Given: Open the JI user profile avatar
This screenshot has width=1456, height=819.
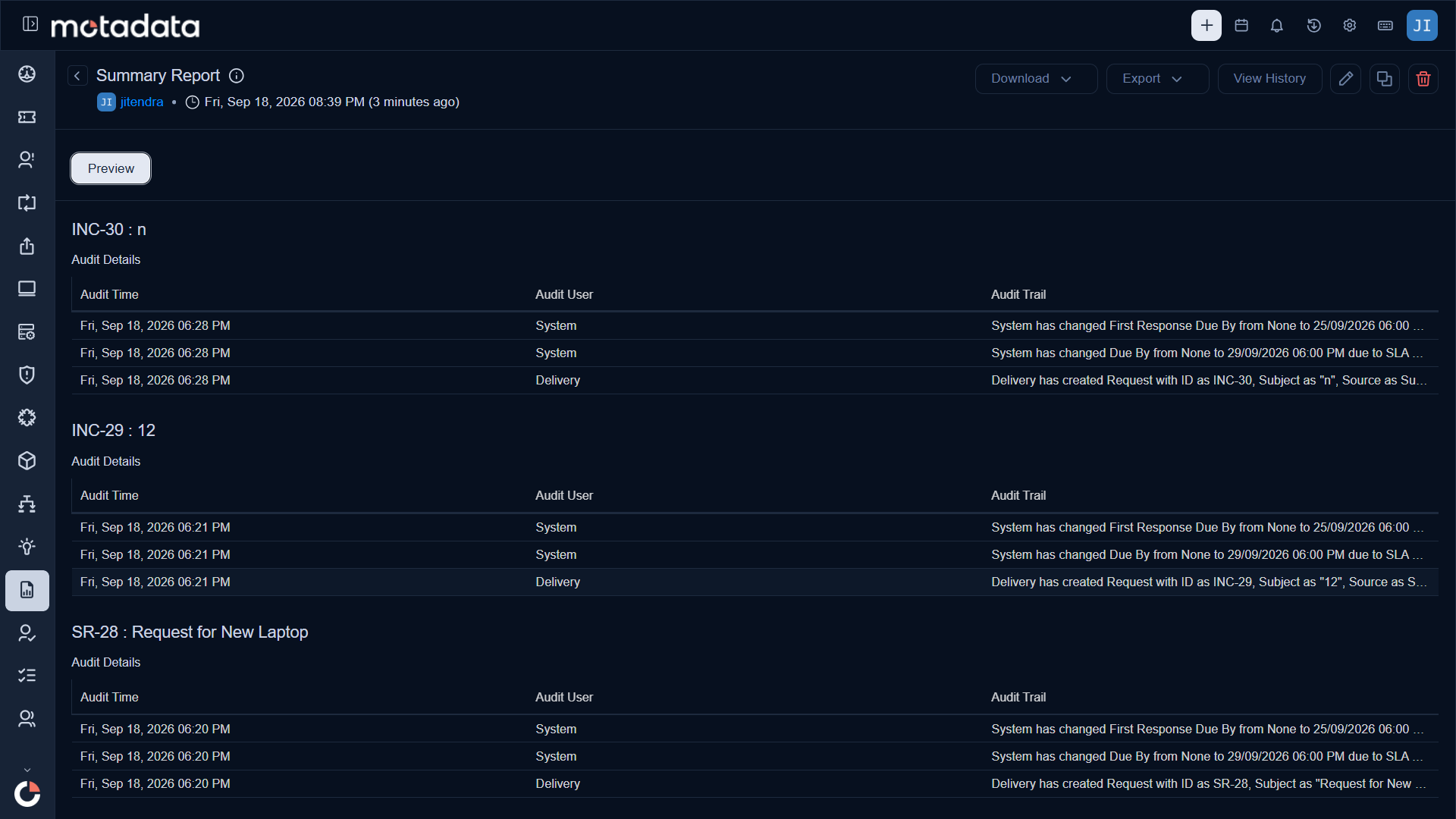Looking at the screenshot, I should pyautogui.click(x=1422, y=26).
